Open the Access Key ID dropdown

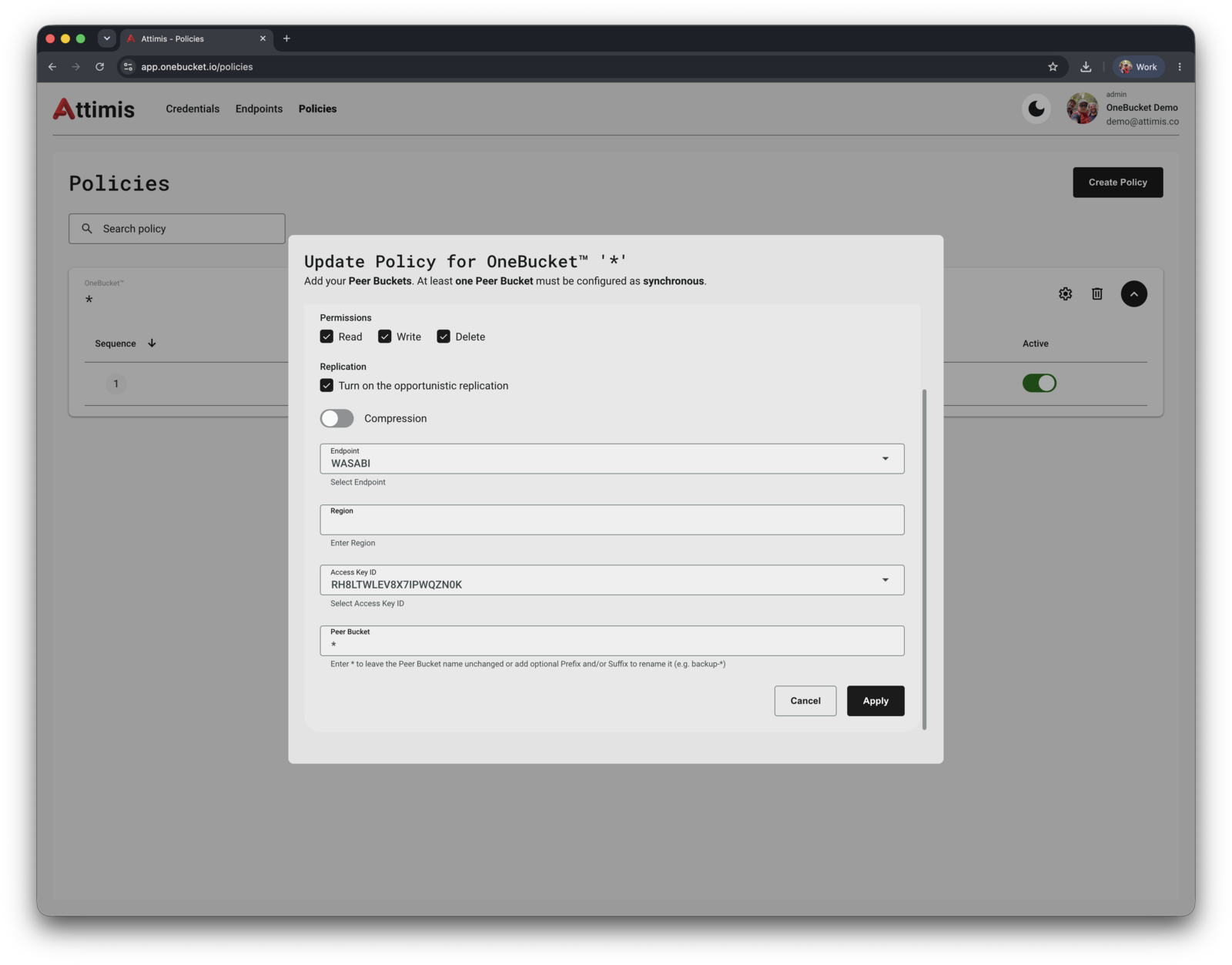pyautogui.click(x=612, y=580)
